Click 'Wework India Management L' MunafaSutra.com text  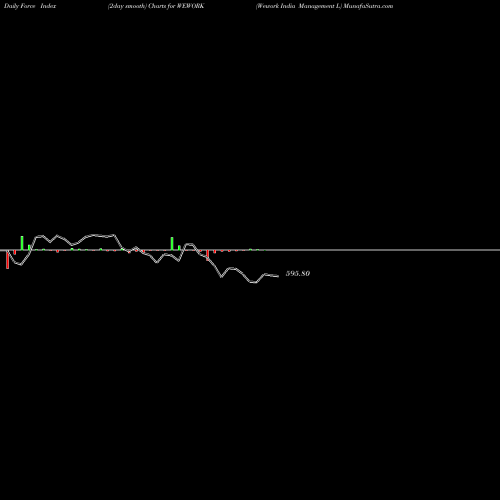pos(324,6)
